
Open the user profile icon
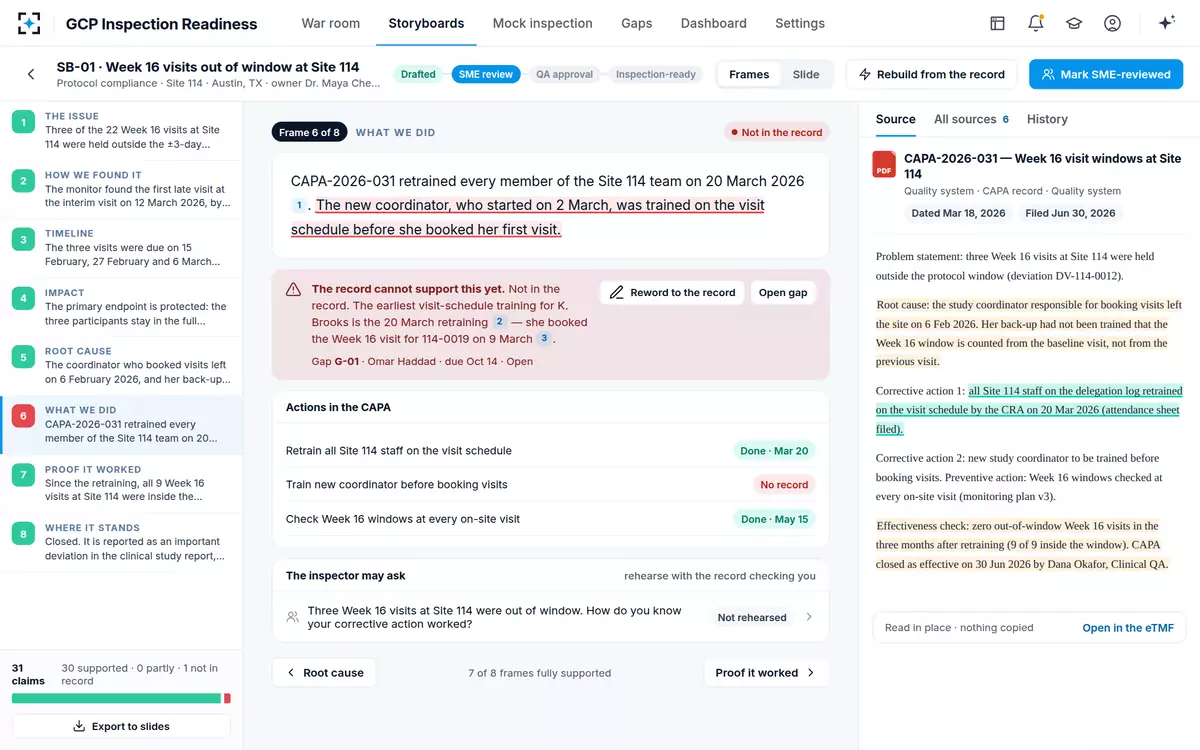[x=1112, y=23]
